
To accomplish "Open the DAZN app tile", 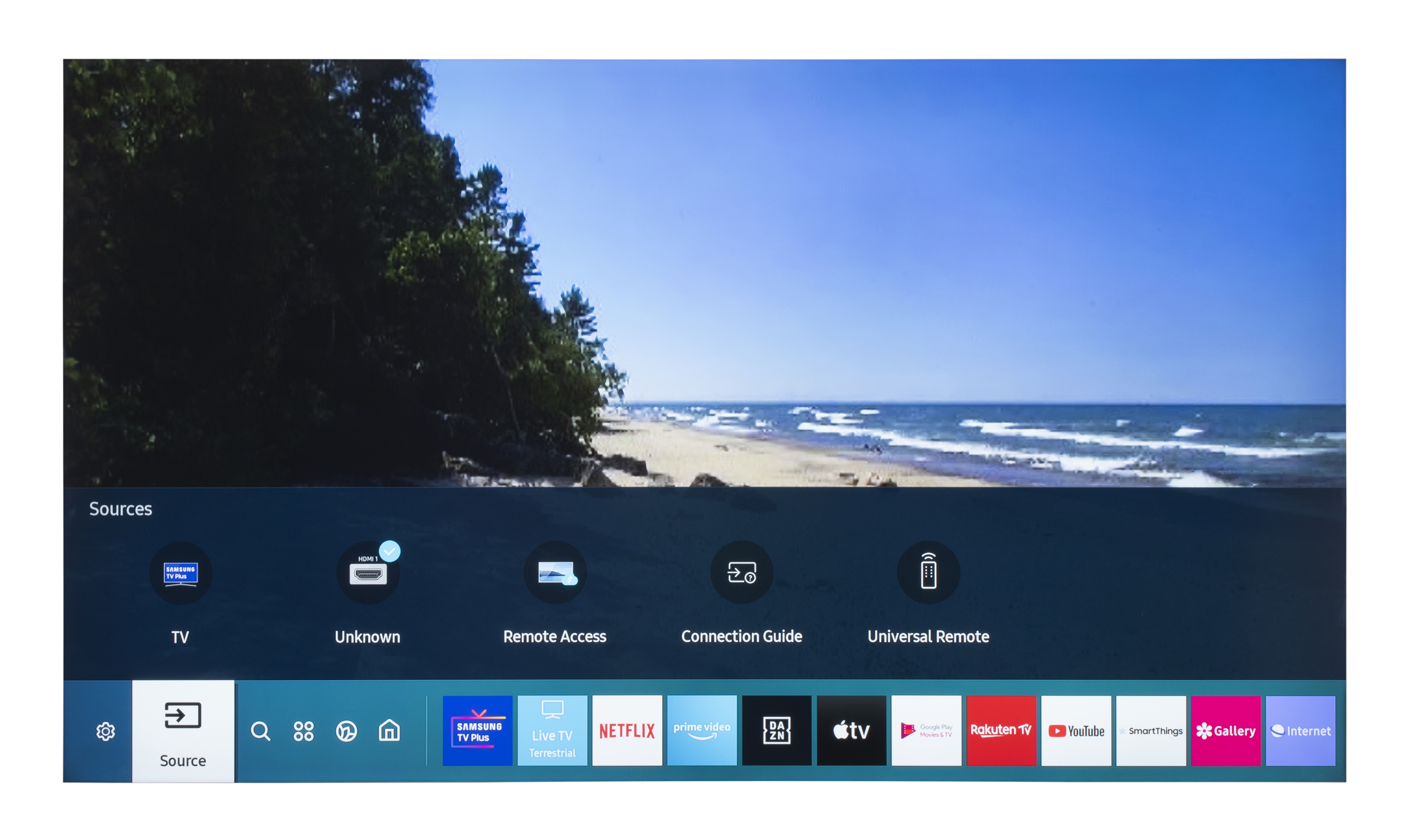I will tap(776, 731).
